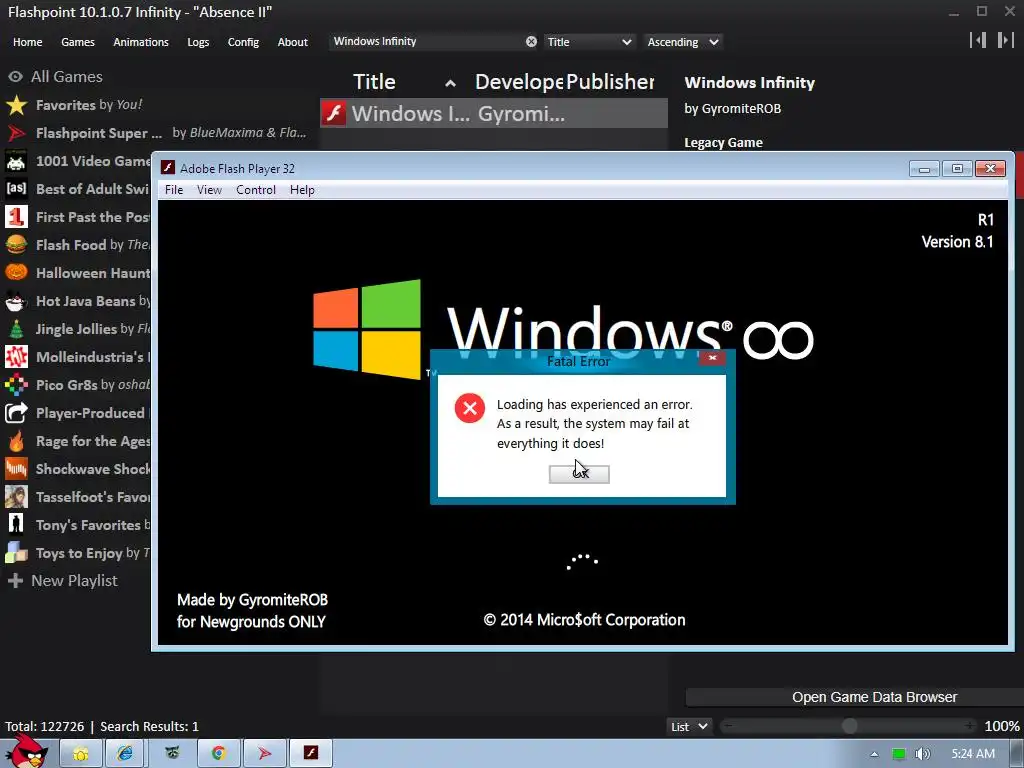Open Pico Gr8s playlist icon
Screen dimensions: 1024x768
pos(16,385)
